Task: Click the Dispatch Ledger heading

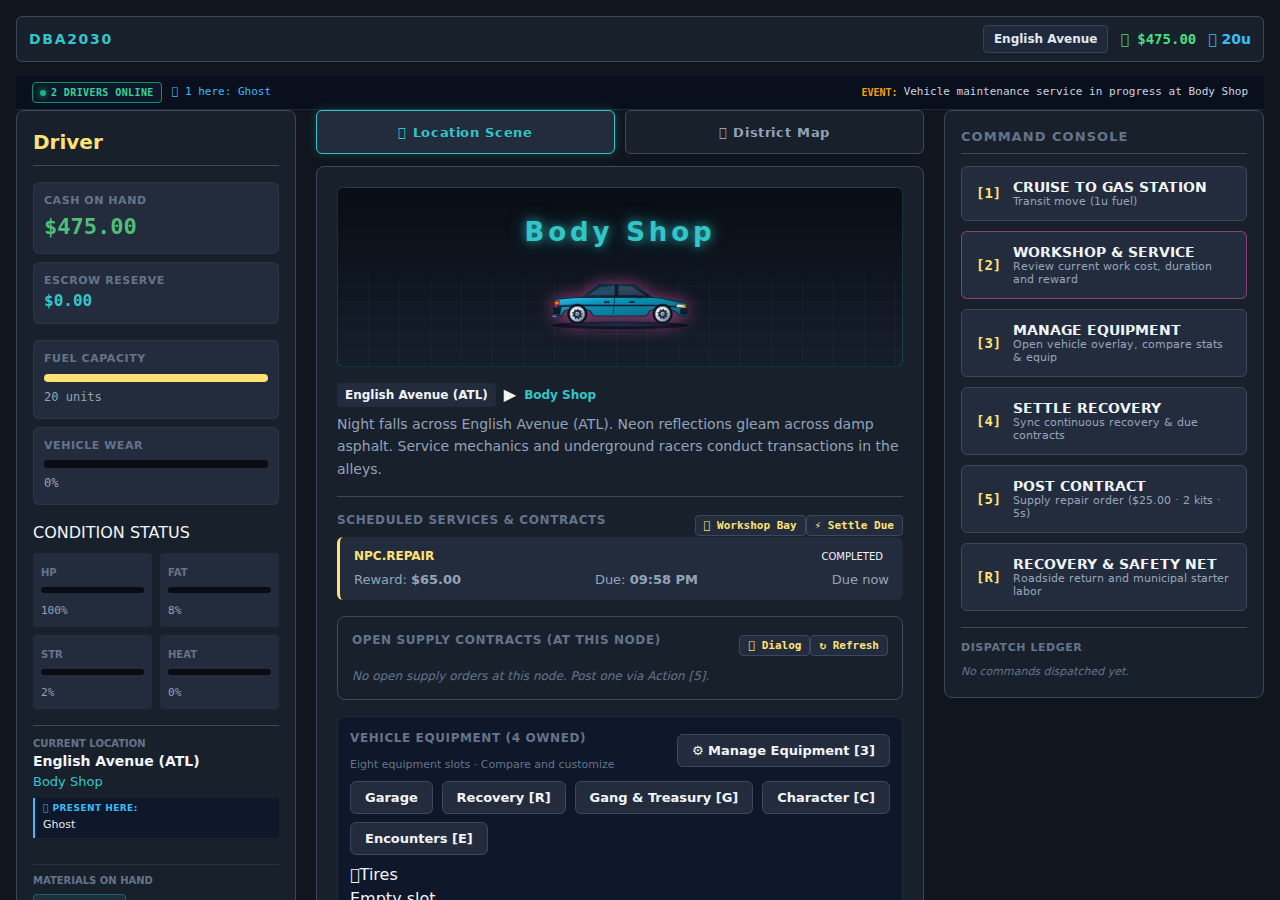Action: click(x=1021, y=647)
